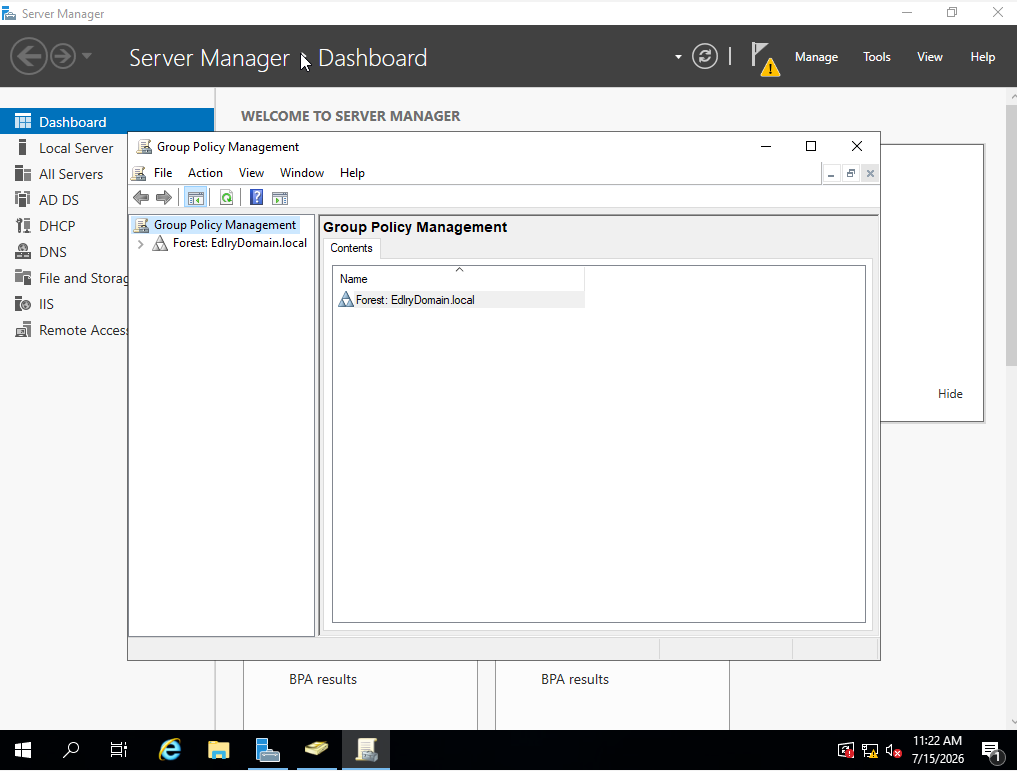Viewport: 1017px width, 771px height.
Task: Toggle Show/Hide Action Pane toolbar icon
Action: point(280,198)
